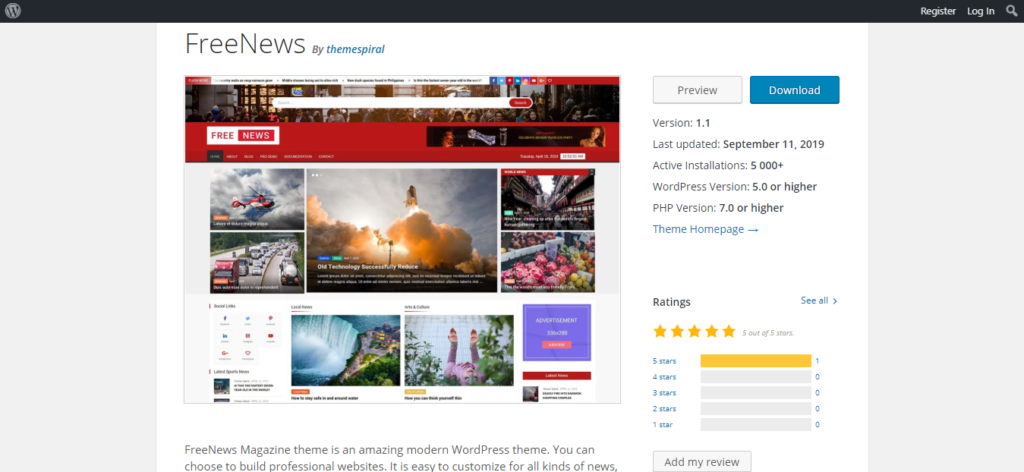Select the 1 star rating link

pyautogui.click(x=662, y=424)
